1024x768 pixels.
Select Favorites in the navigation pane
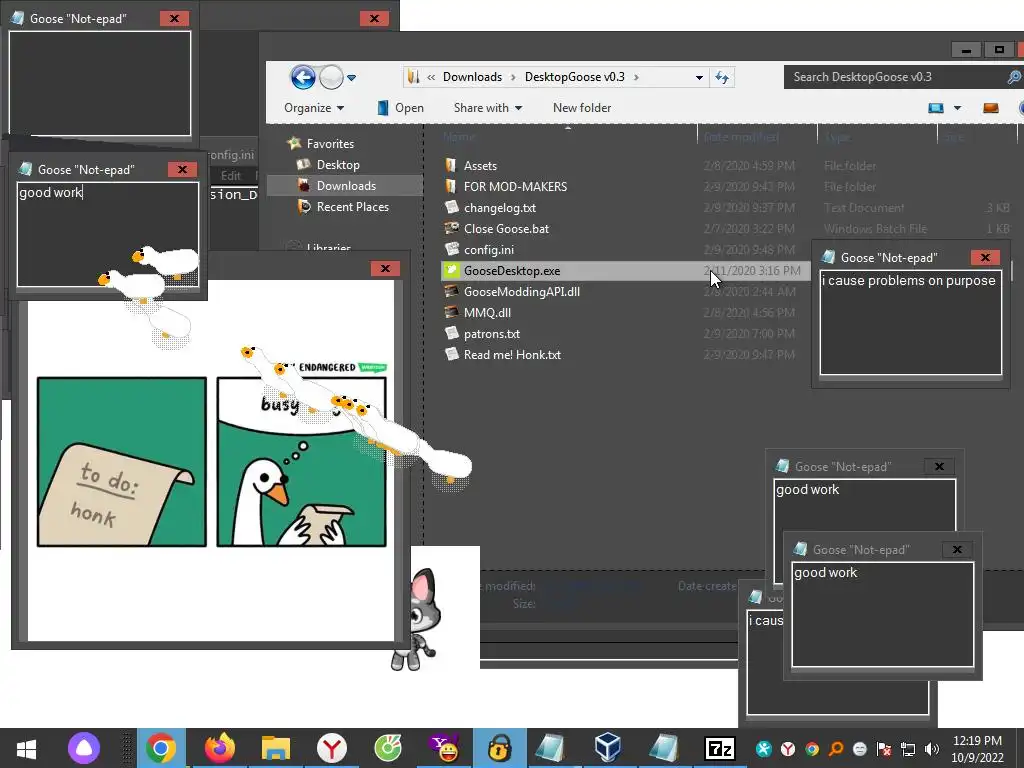(x=330, y=144)
